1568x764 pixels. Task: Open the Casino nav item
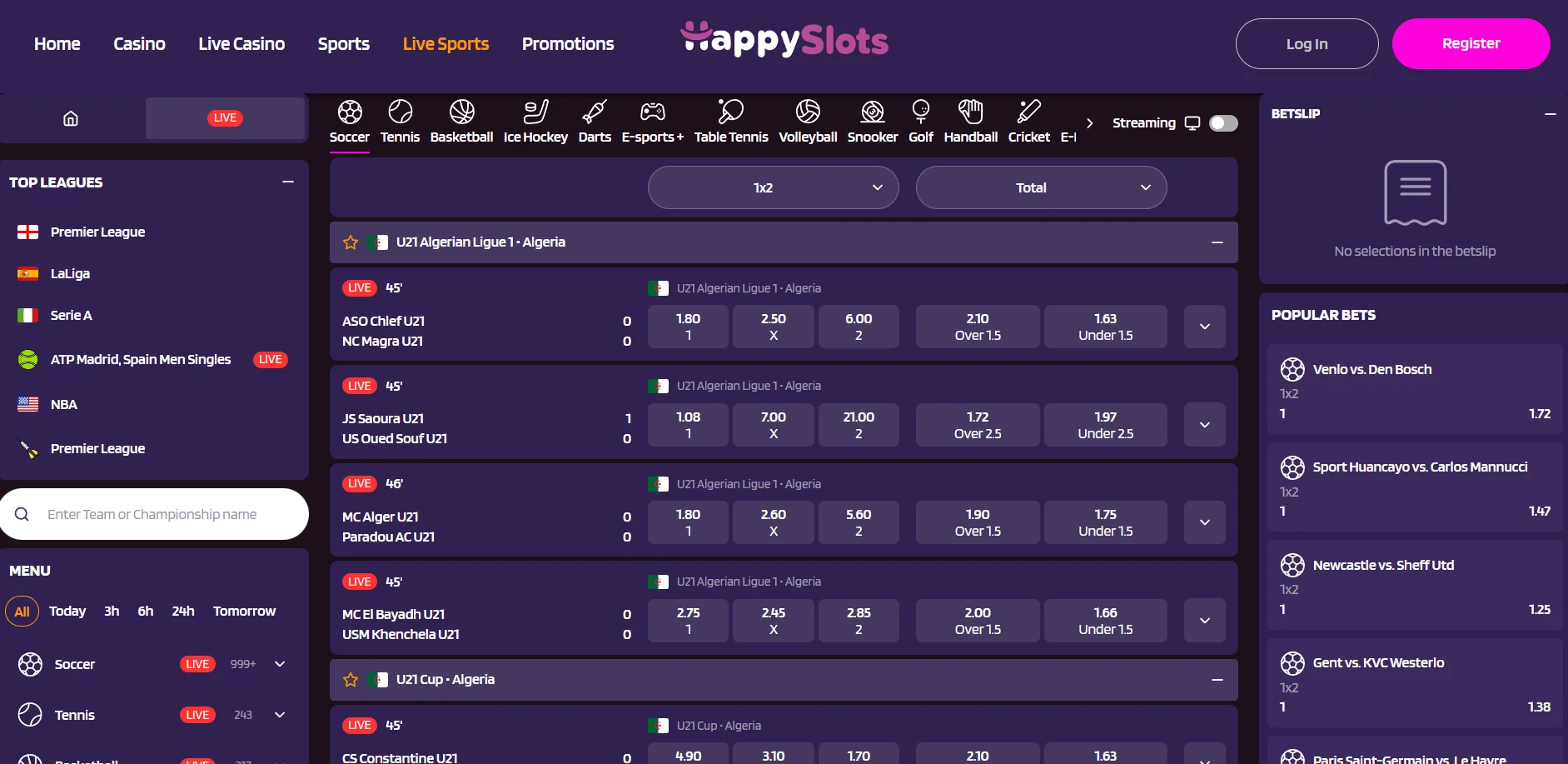tap(139, 44)
